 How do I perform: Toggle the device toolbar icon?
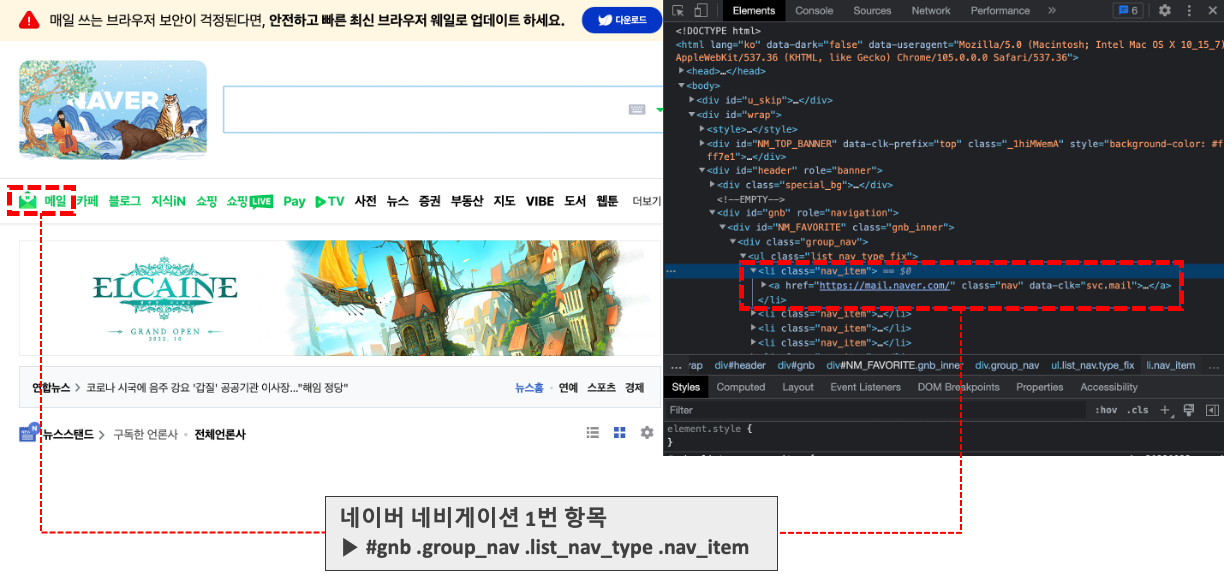[701, 11]
